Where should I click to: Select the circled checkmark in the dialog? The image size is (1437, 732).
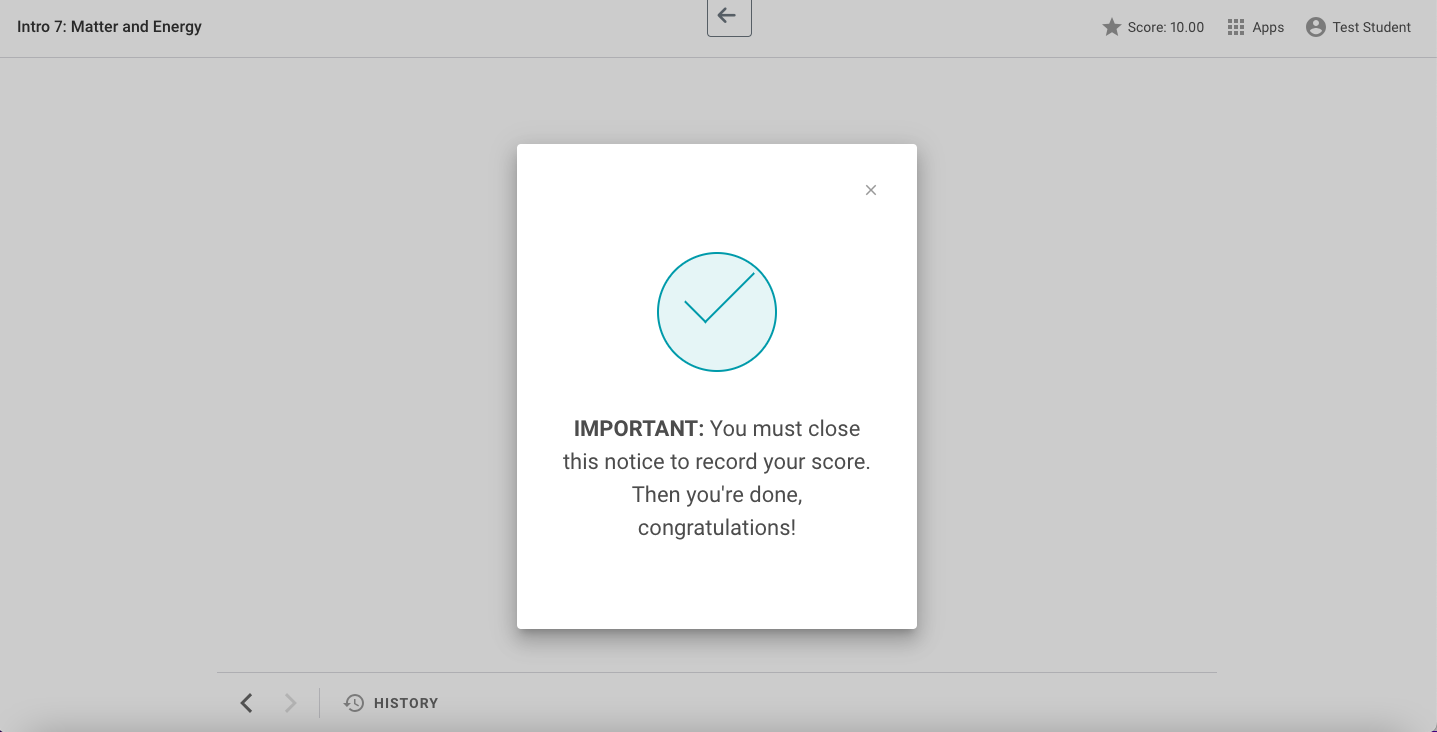tap(716, 311)
